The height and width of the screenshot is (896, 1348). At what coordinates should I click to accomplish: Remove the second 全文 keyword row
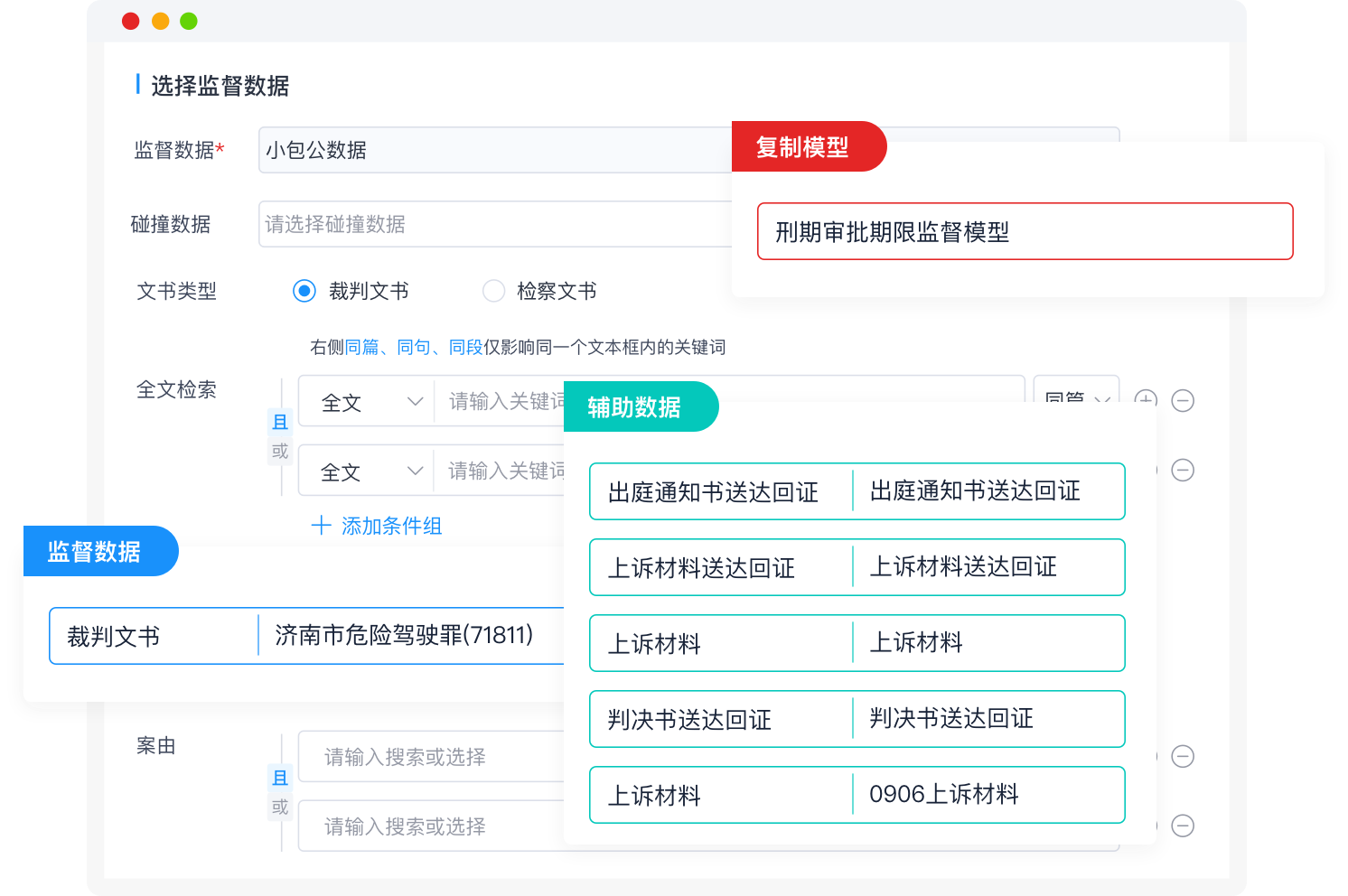click(x=1183, y=470)
